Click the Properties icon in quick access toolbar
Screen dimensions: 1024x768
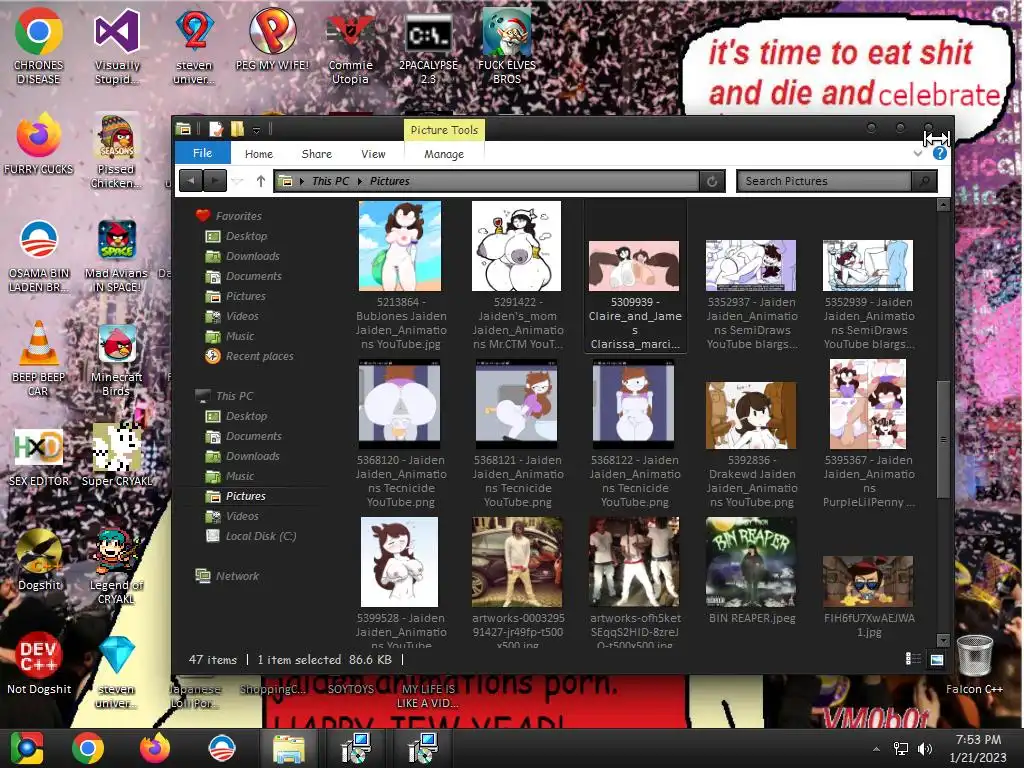tap(216, 129)
